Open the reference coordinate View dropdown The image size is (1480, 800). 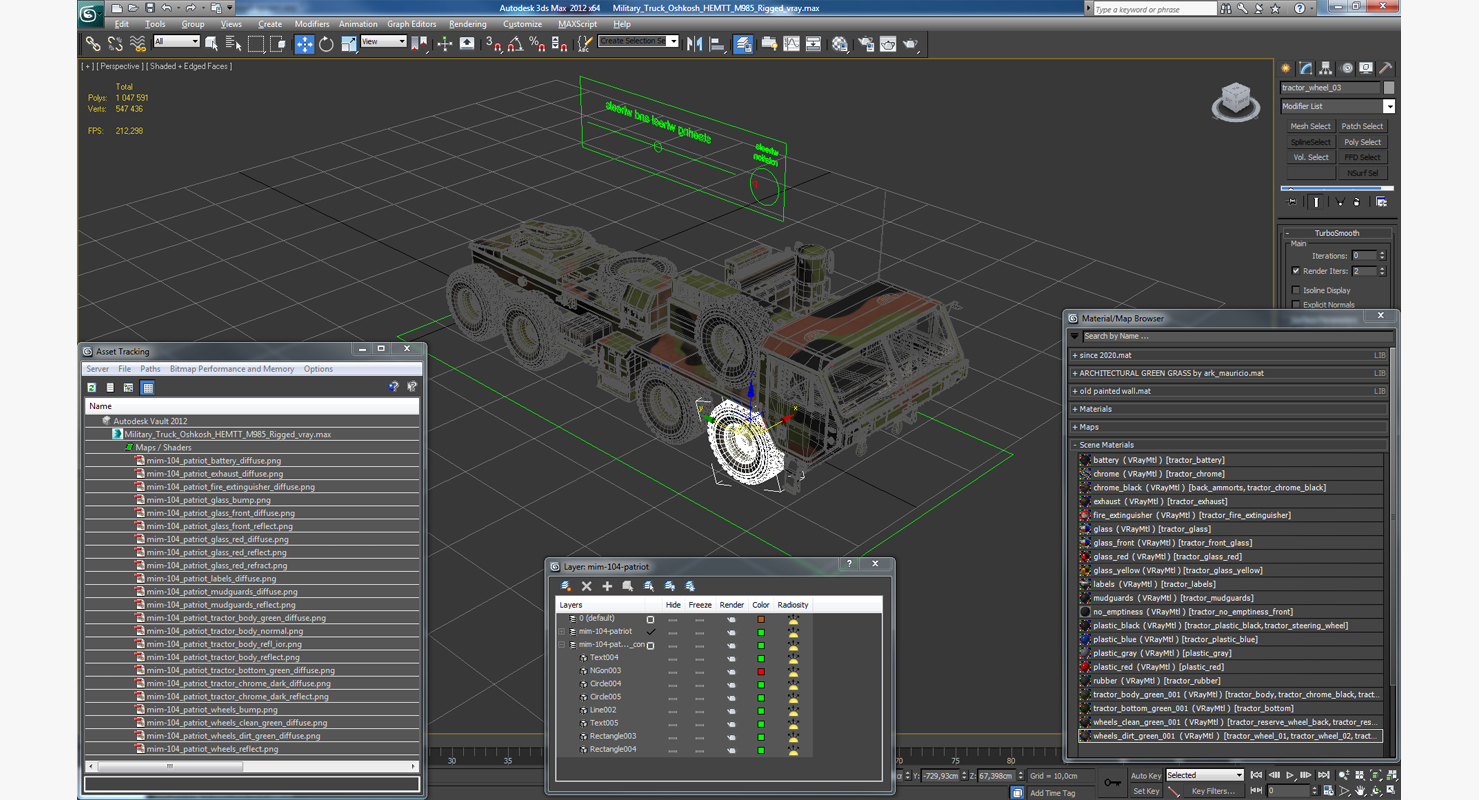(x=383, y=42)
